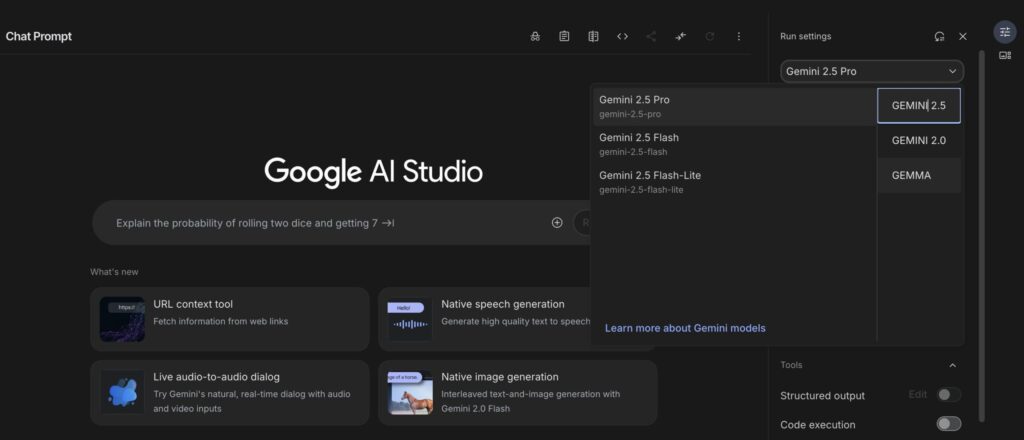Switch to GEMMA category tab
This screenshot has width=1024, height=440.
pos(919,176)
